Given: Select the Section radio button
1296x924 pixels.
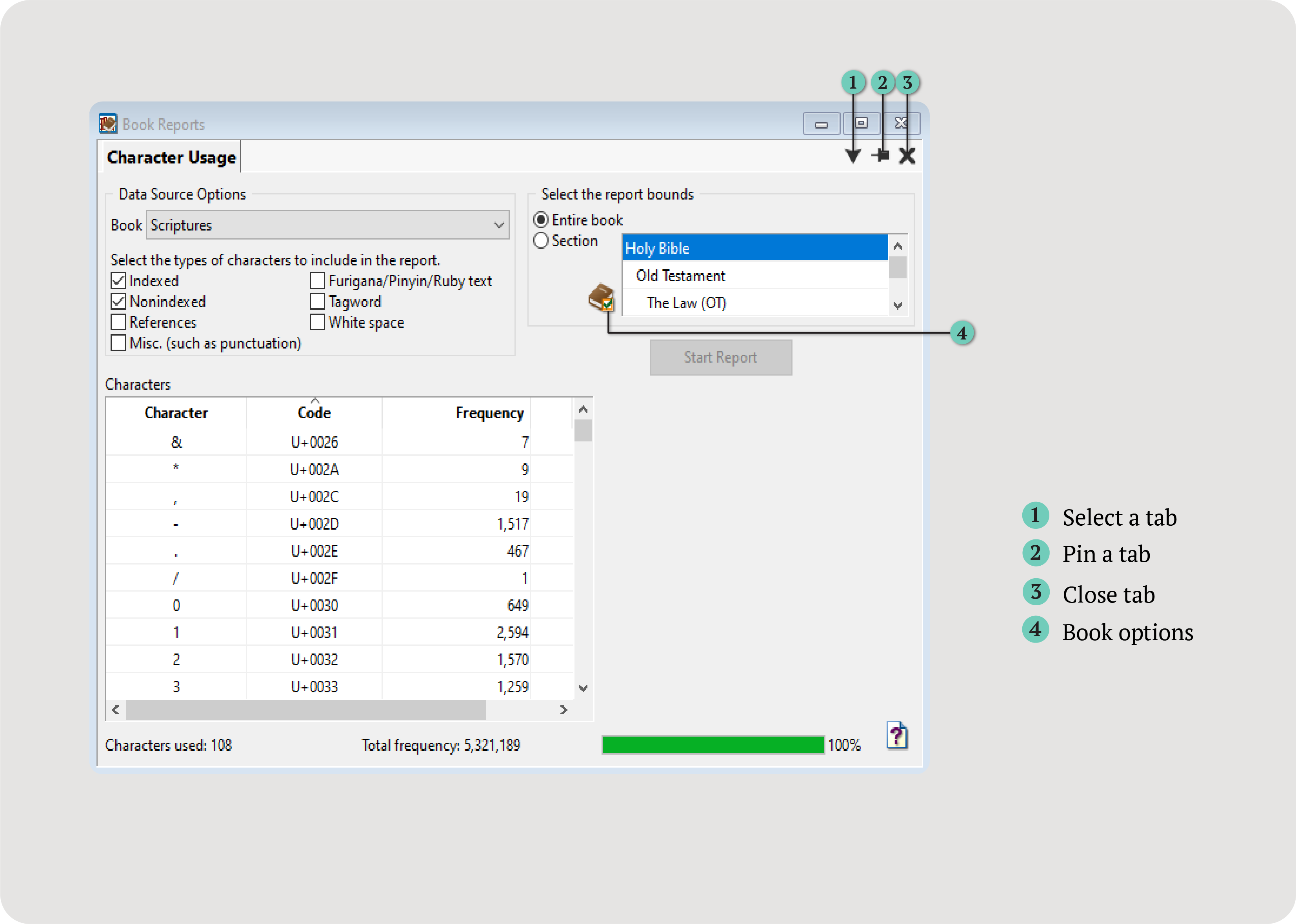Looking at the screenshot, I should point(541,241).
